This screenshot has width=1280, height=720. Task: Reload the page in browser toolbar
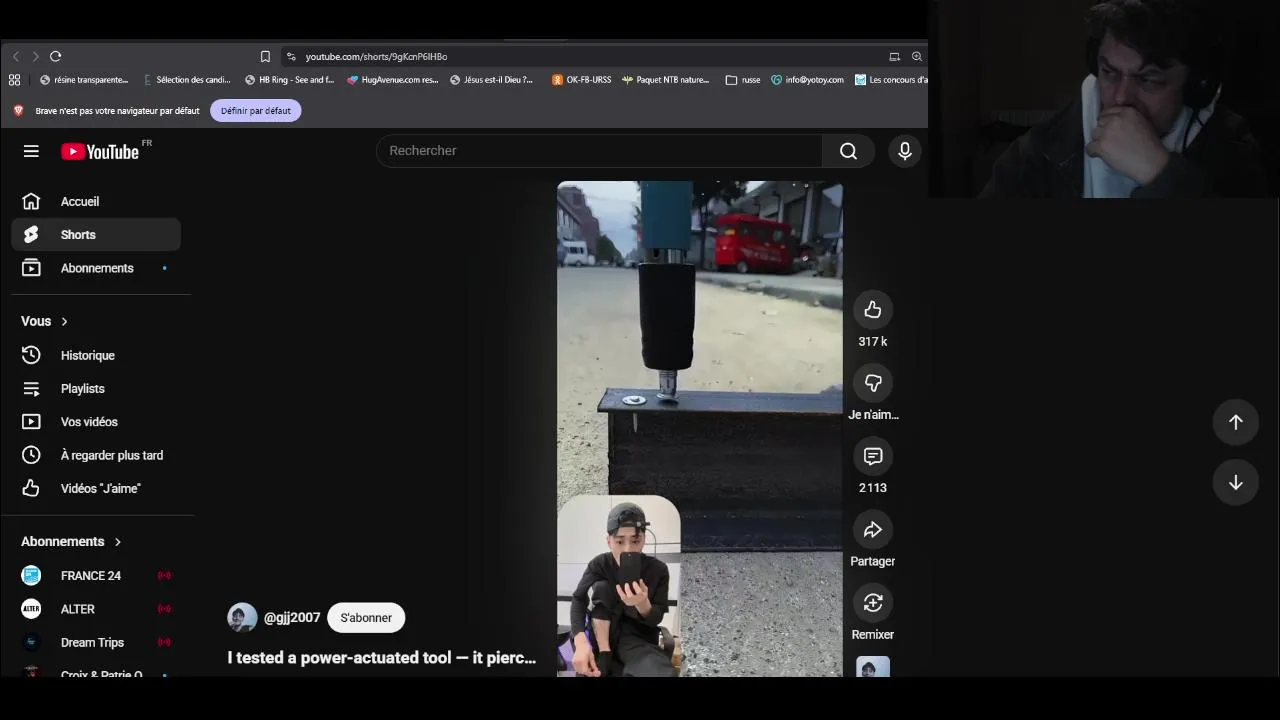pyautogui.click(x=56, y=56)
